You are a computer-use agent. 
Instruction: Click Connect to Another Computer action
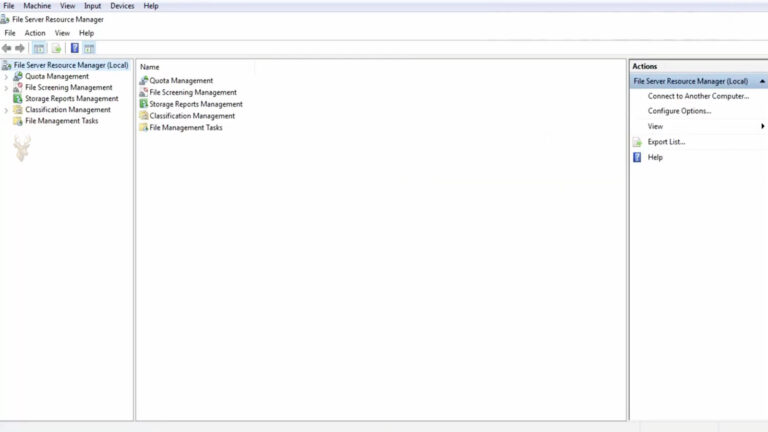pyautogui.click(x=698, y=96)
